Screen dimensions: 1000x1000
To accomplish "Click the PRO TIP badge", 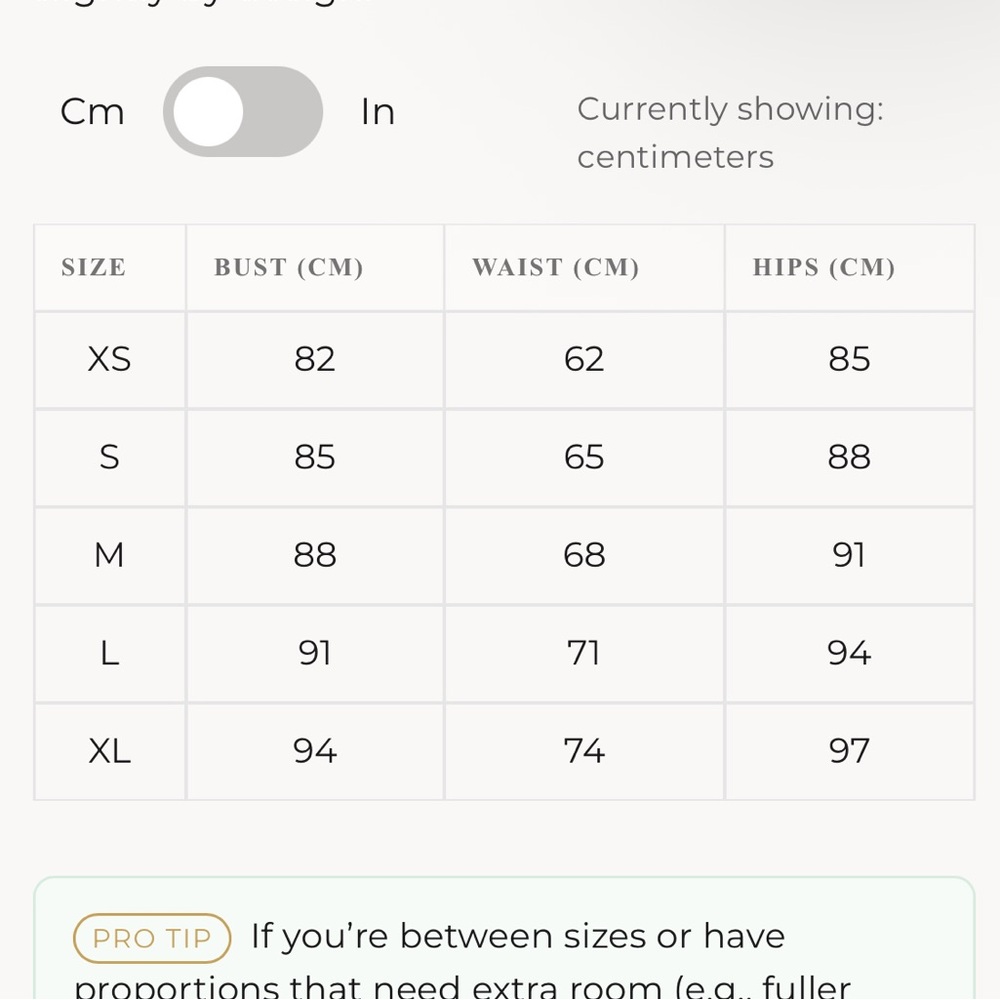I will point(152,938).
